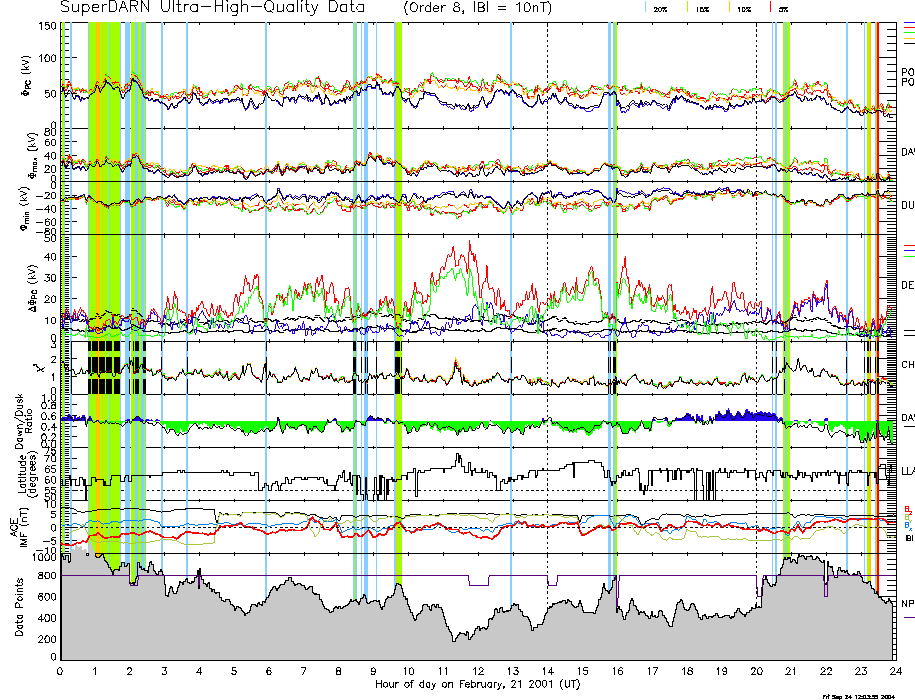Click the "Hour of day on February, 21 2001 (UT)" caption
The image size is (915, 700).
(x=477, y=684)
